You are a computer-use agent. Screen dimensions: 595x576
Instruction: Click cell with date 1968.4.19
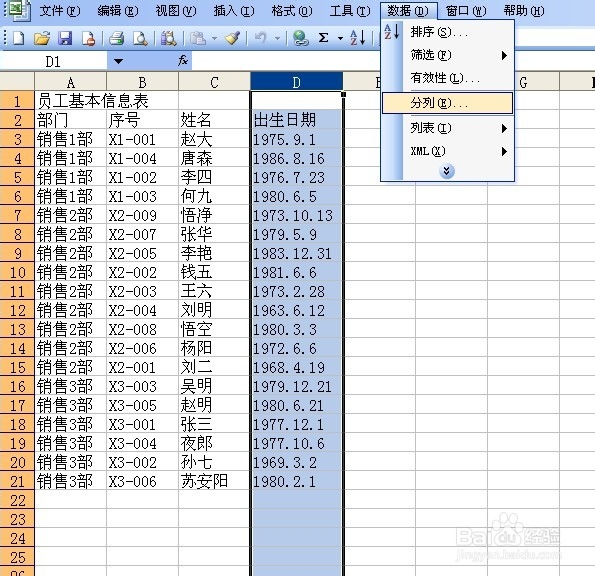pos(296,367)
